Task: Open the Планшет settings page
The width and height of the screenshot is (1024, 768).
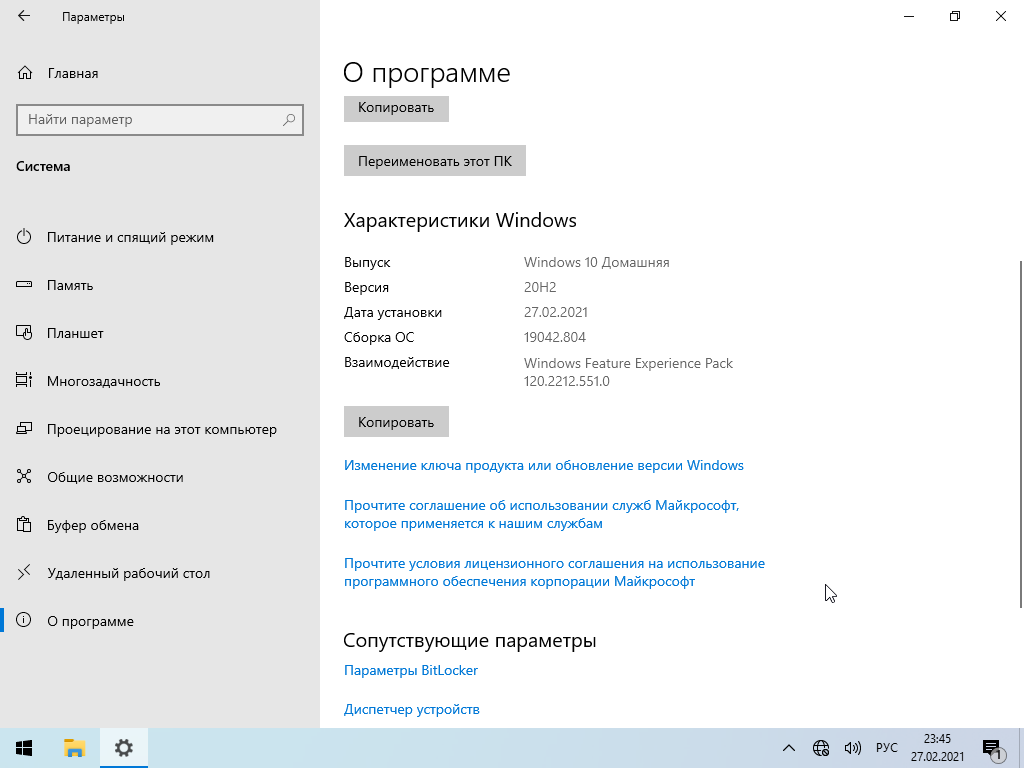Action: (x=75, y=333)
